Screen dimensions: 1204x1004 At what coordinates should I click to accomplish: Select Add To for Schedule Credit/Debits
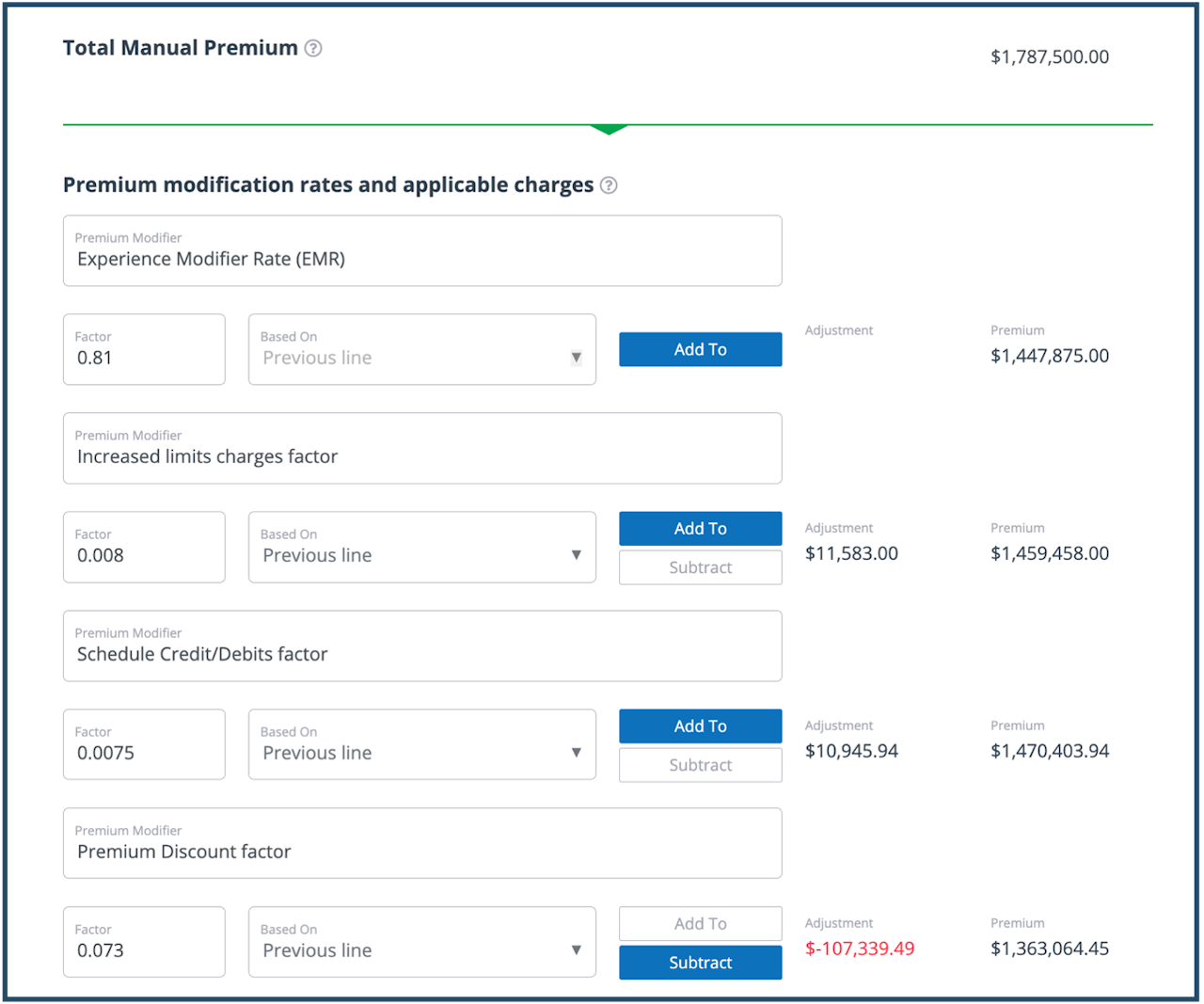700,726
